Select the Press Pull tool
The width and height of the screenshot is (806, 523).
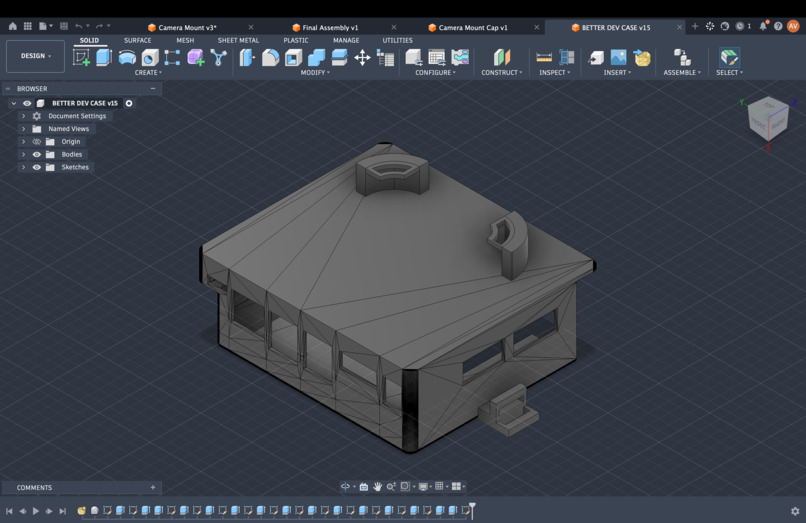click(x=247, y=58)
